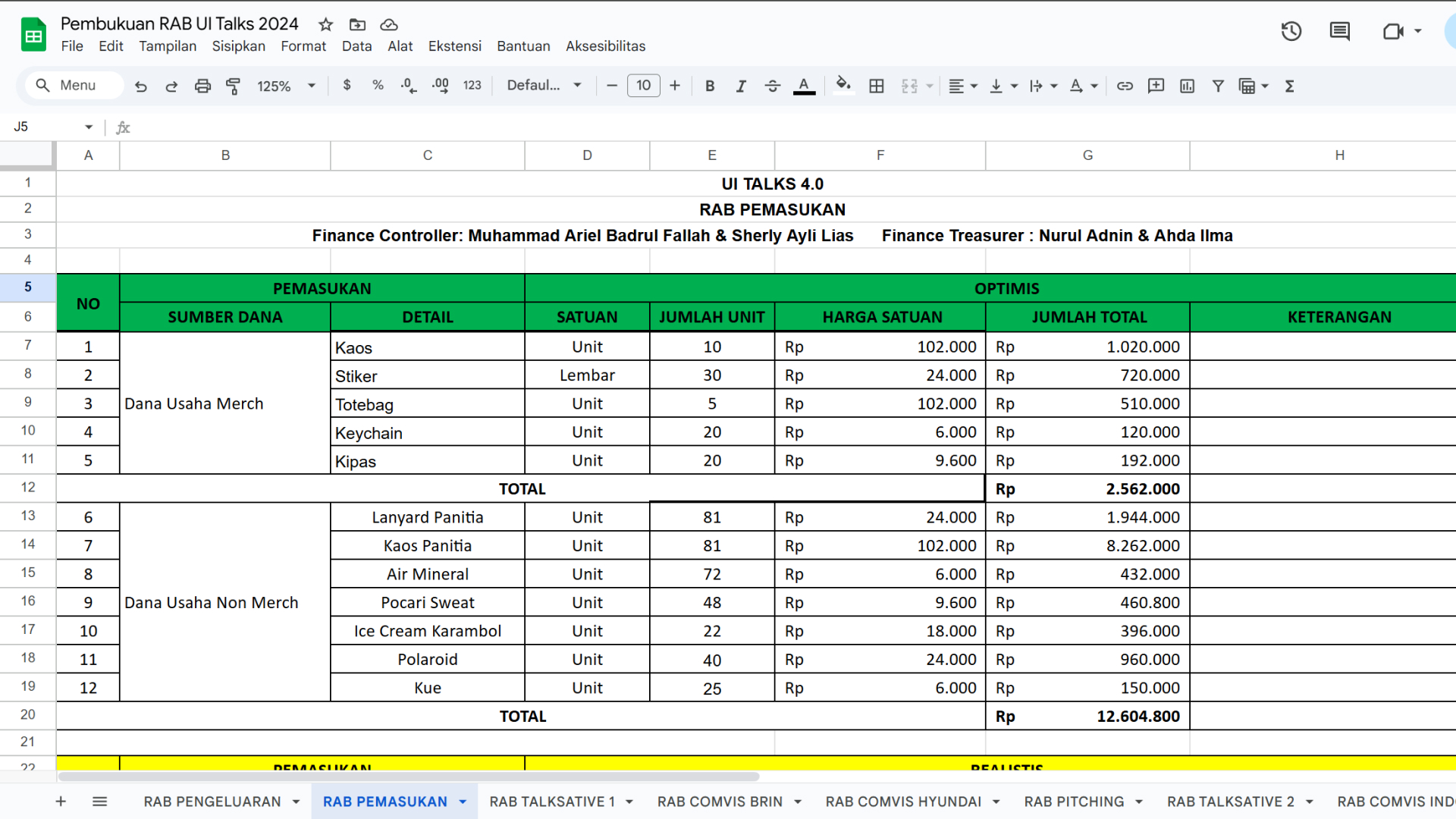Screen dimensions: 1456x819
Task: Toggle bold formatting
Action: 710,86
